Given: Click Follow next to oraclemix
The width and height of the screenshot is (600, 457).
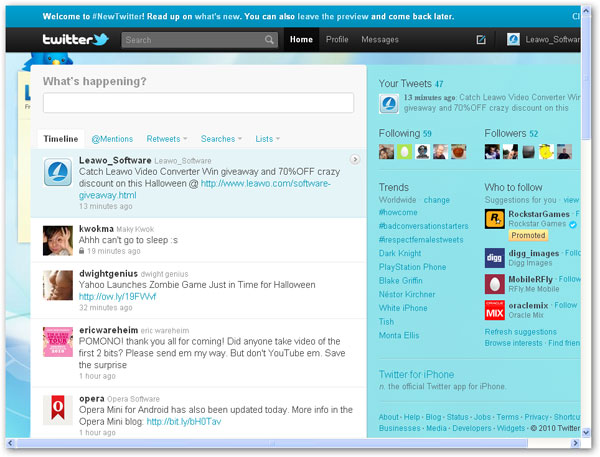Looking at the screenshot, I should pyautogui.click(x=566, y=305).
